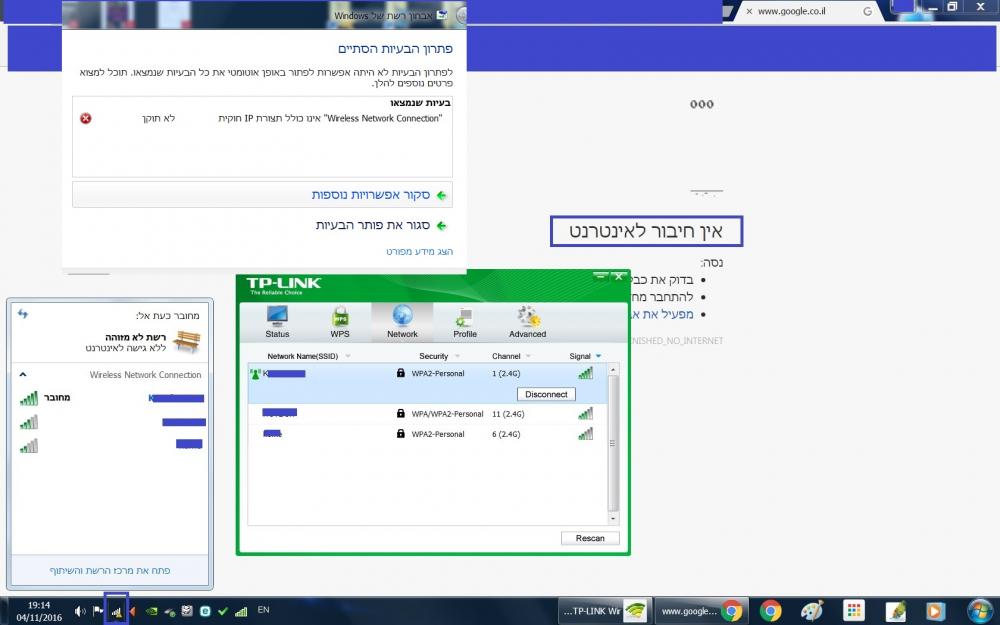Image resolution: width=1000 pixels, height=625 pixels.
Task: Collapse the Wireless Network Connection section
Action: [23, 374]
